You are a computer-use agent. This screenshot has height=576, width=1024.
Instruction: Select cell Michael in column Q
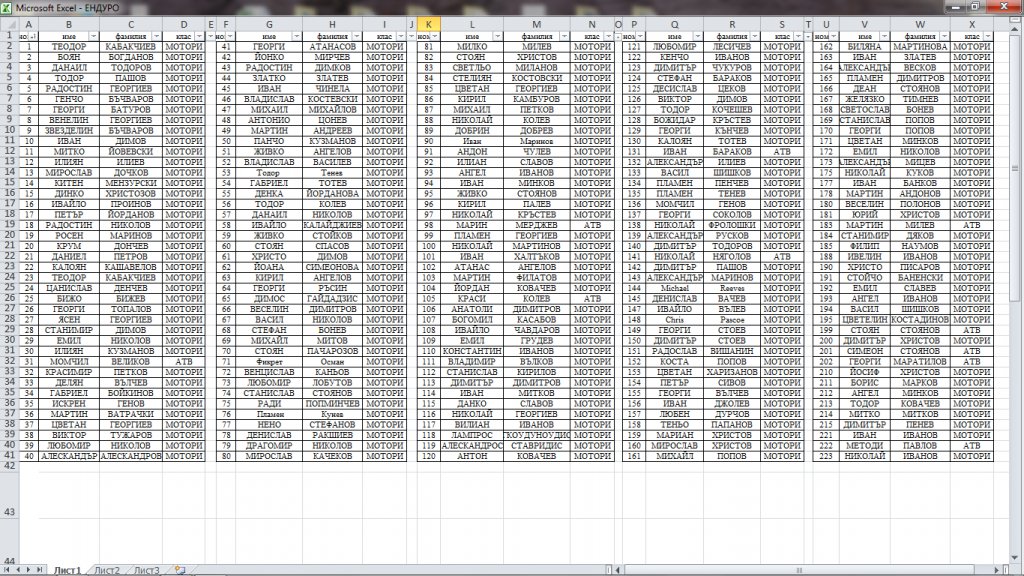tap(675, 288)
